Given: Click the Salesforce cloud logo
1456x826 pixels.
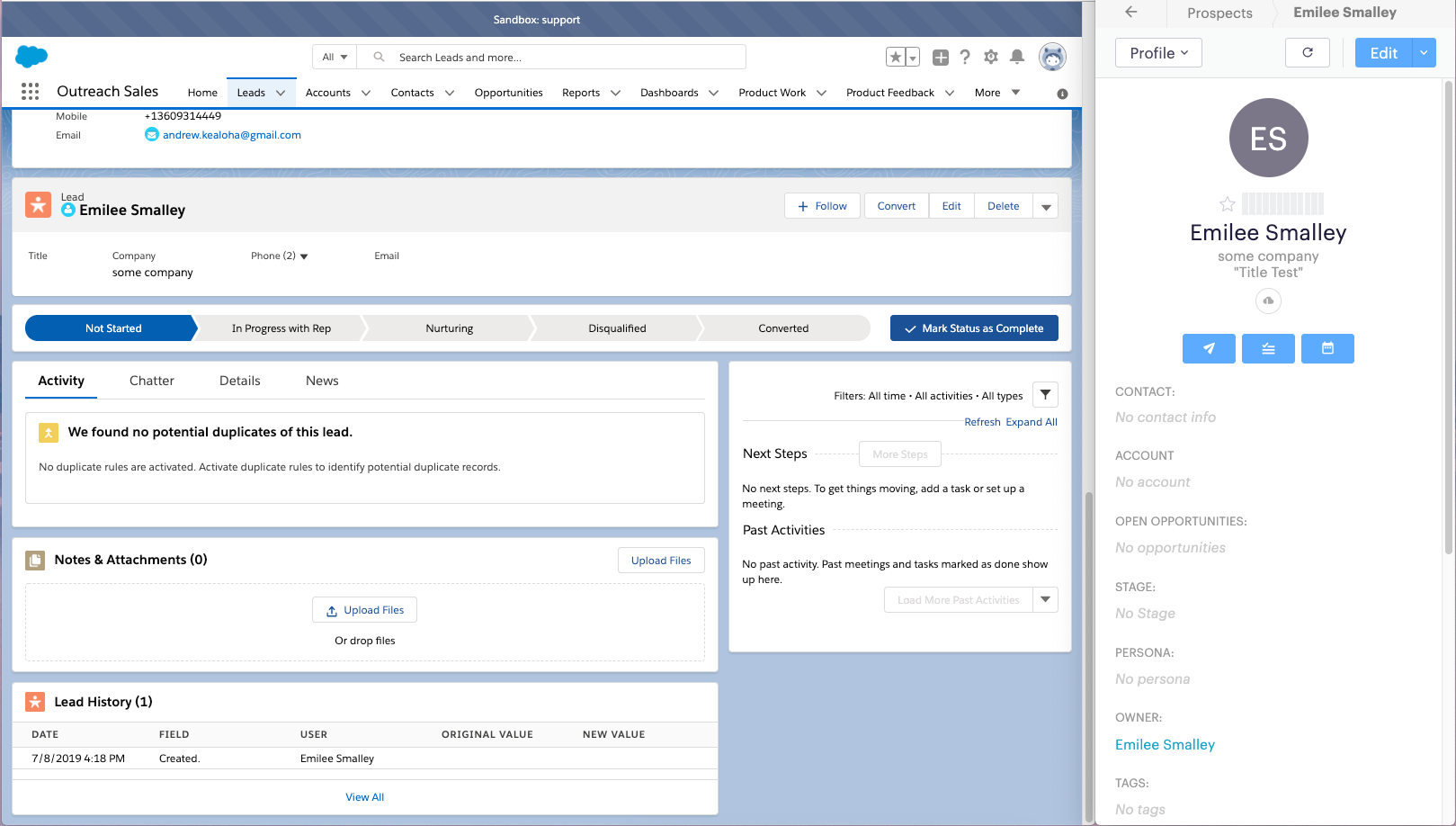Looking at the screenshot, I should (31, 57).
